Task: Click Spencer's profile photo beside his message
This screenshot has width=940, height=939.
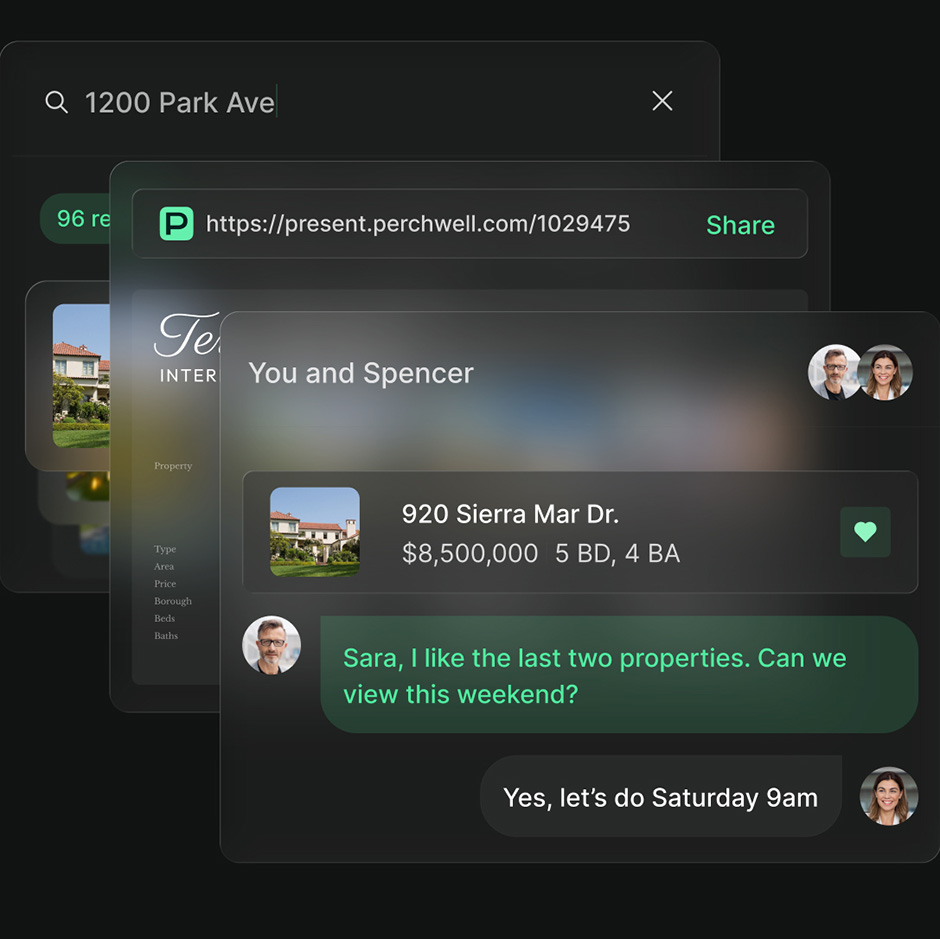Action: pyautogui.click(x=271, y=644)
